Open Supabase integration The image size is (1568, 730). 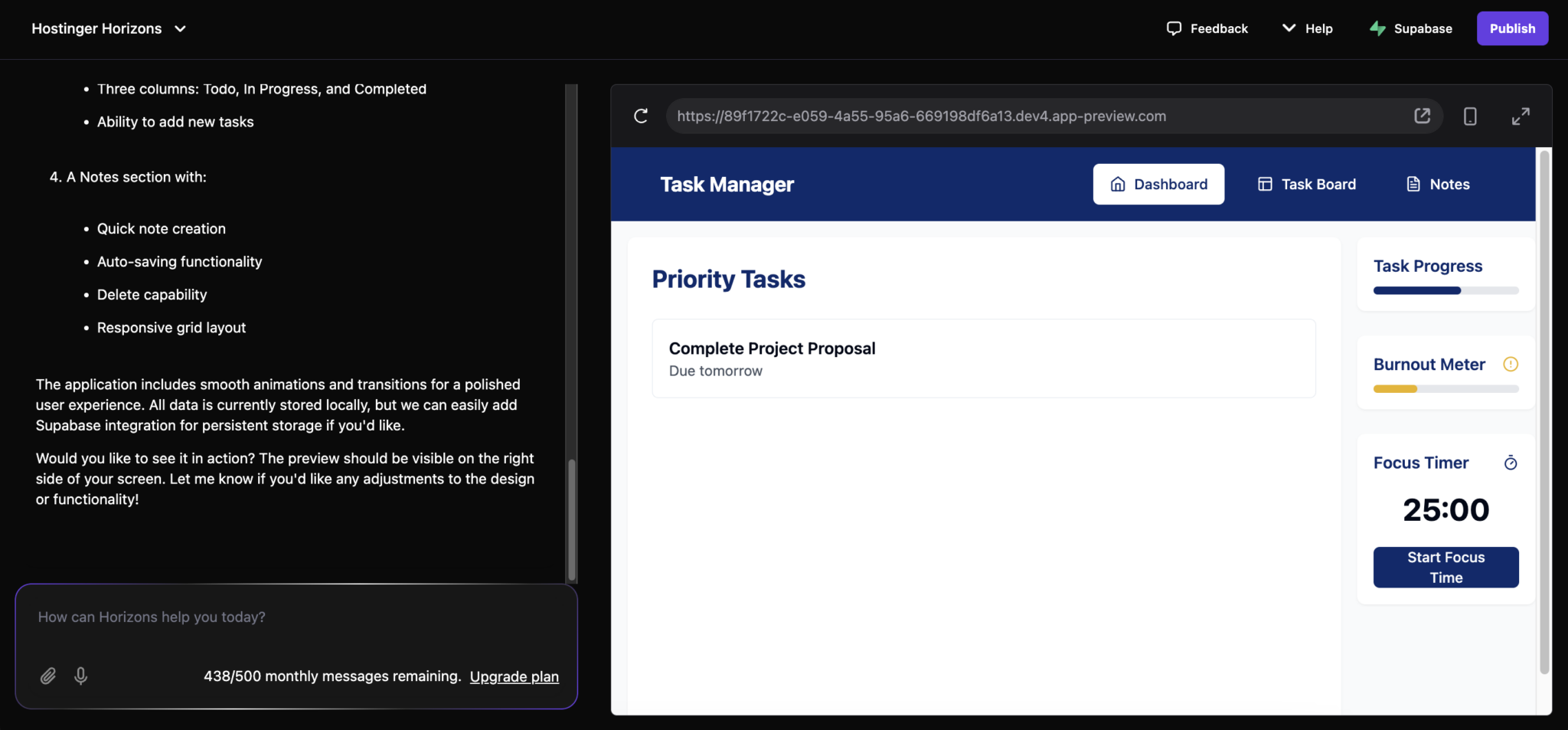1410,28
